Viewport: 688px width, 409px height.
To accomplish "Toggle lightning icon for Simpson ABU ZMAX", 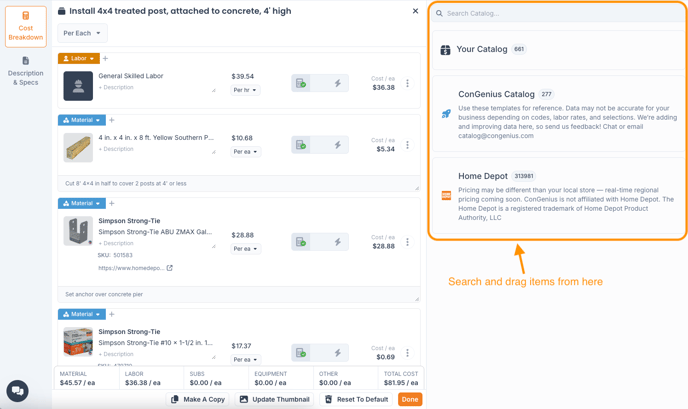I will [337, 242].
